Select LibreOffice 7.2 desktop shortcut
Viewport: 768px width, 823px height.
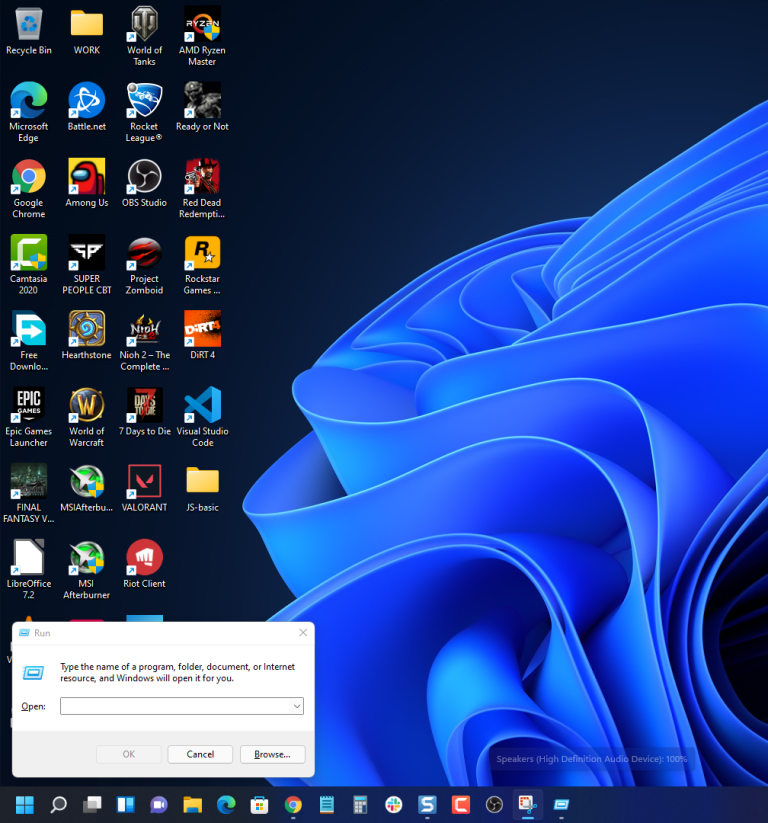click(29, 569)
